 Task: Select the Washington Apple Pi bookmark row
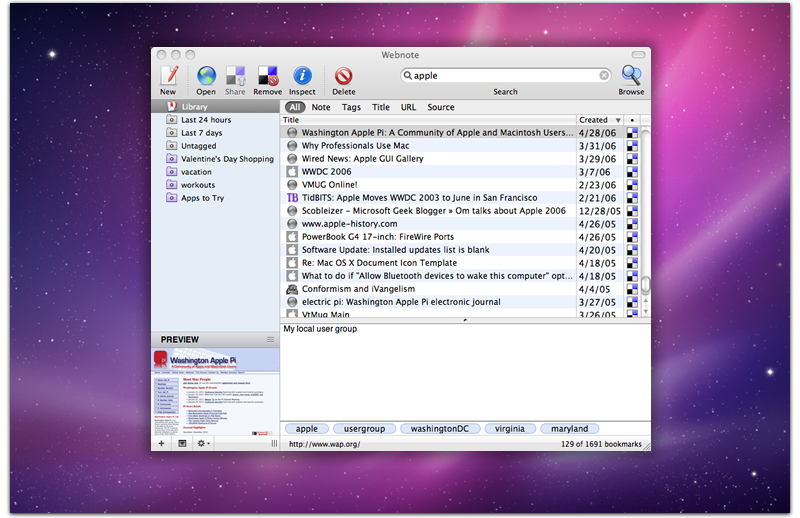pyautogui.click(x=460, y=133)
